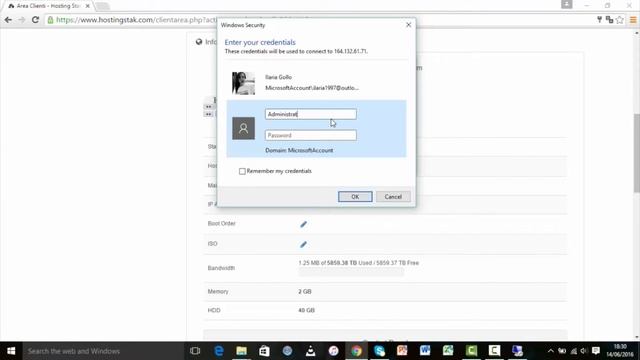Click the Memory value 2 GB
640x360 pixels.
coord(305,291)
